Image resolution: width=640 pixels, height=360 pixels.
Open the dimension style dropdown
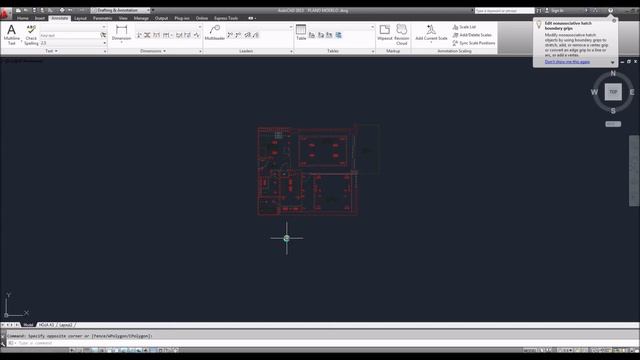point(200,27)
